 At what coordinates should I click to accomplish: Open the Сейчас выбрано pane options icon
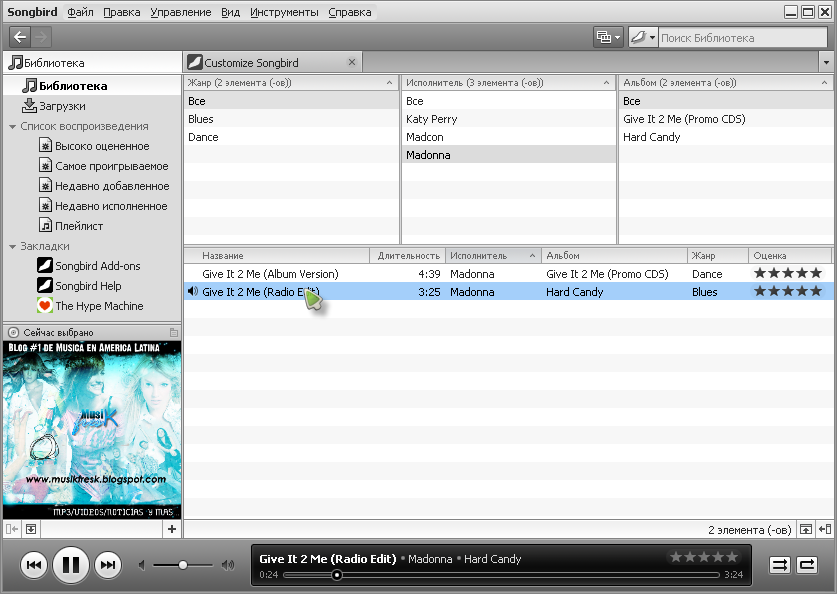click(x=173, y=332)
